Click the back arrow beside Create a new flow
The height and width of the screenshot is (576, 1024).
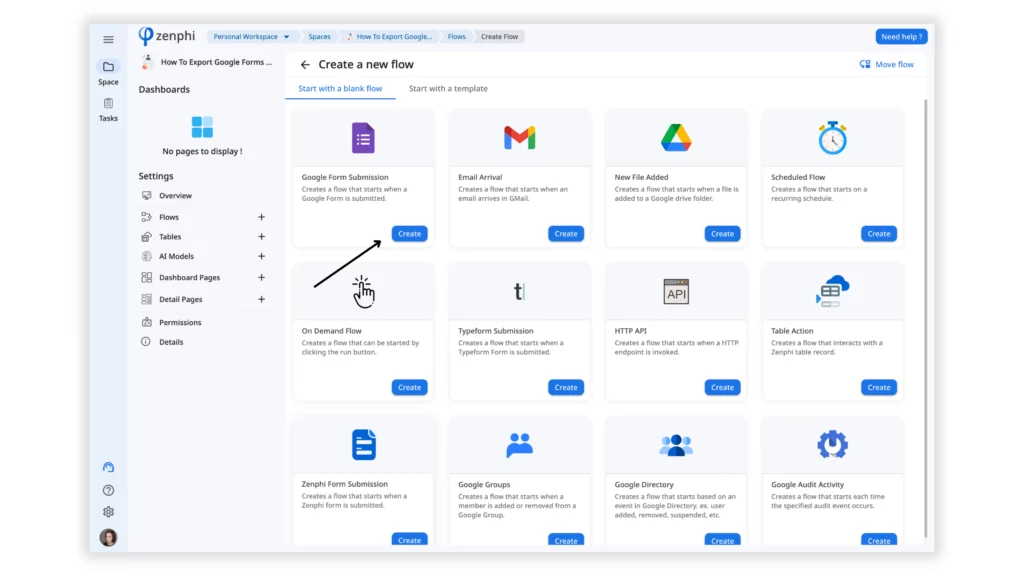click(x=305, y=65)
